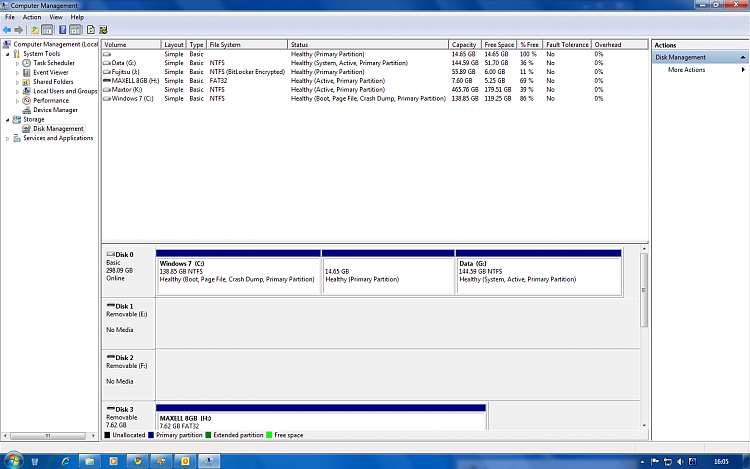Sort by the File System column header

click(247, 44)
